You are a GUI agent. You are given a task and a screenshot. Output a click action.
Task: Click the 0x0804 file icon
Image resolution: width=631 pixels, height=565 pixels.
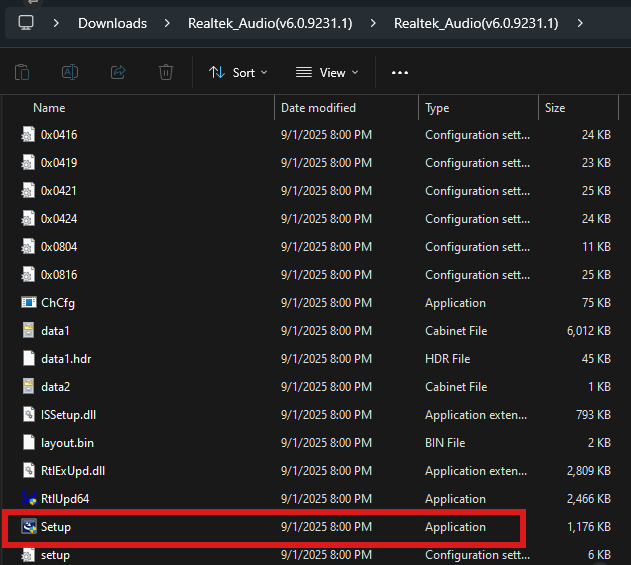point(28,246)
